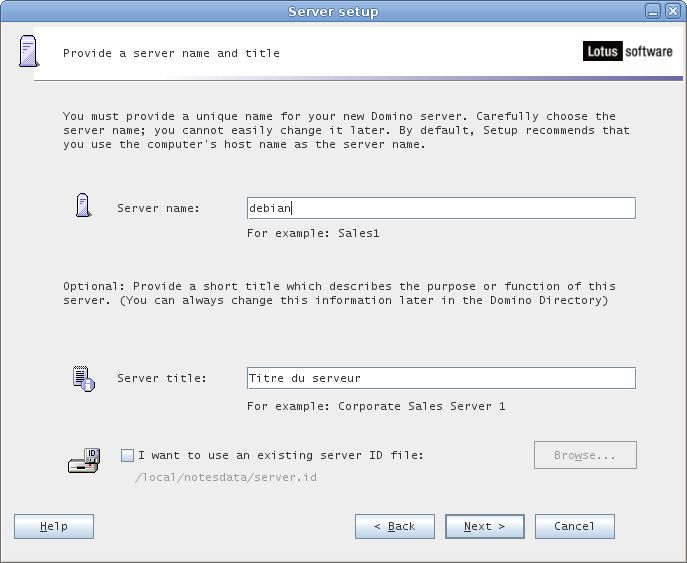Open Help for server setup
This screenshot has height=563, width=687.
point(54,526)
